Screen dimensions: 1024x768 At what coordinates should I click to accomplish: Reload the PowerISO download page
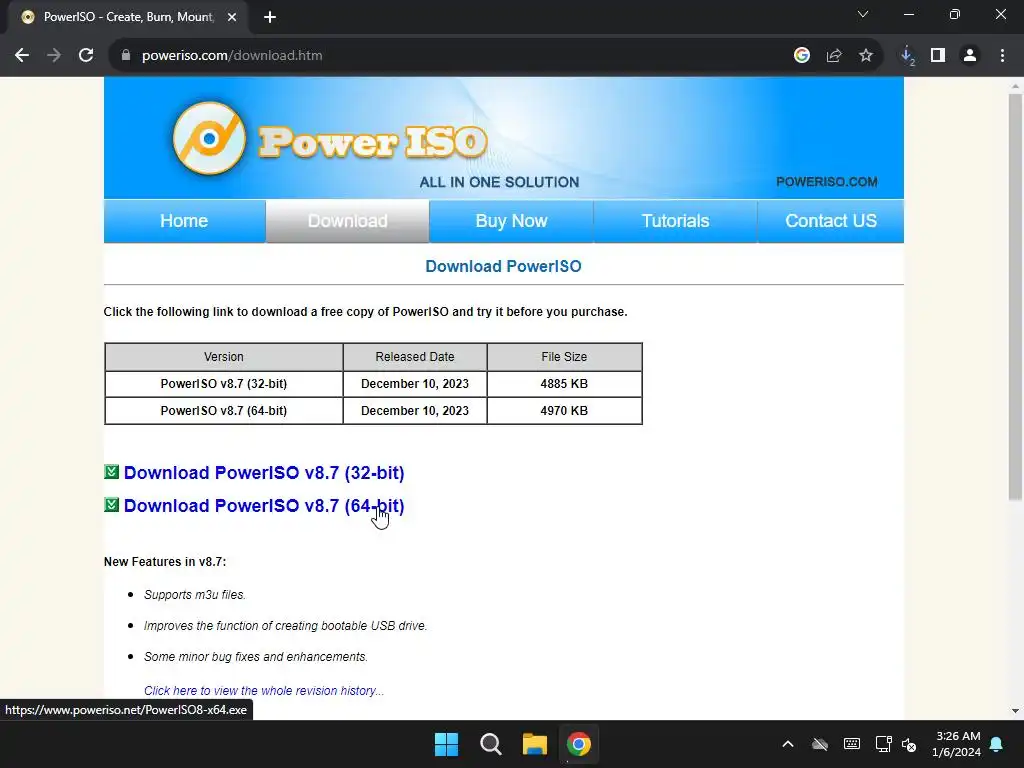[86, 56]
